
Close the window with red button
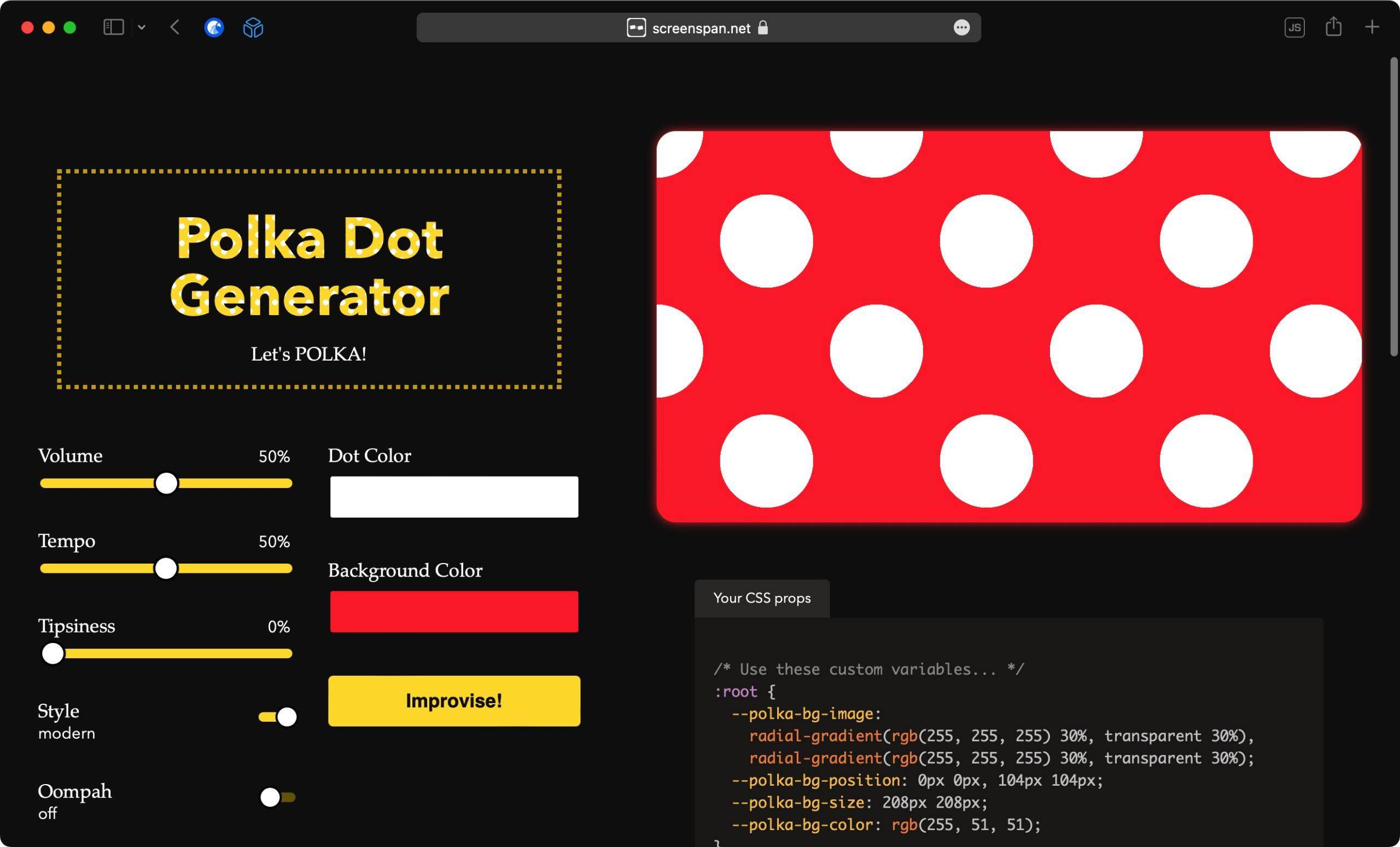pyautogui.click(x=27, y=27)
